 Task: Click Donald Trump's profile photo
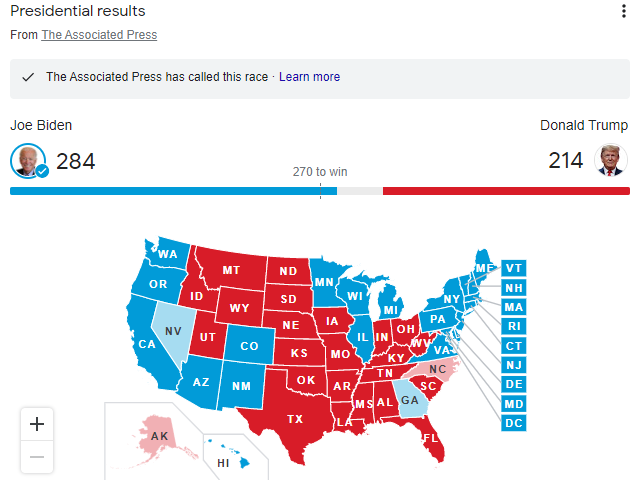pos(611,160)
